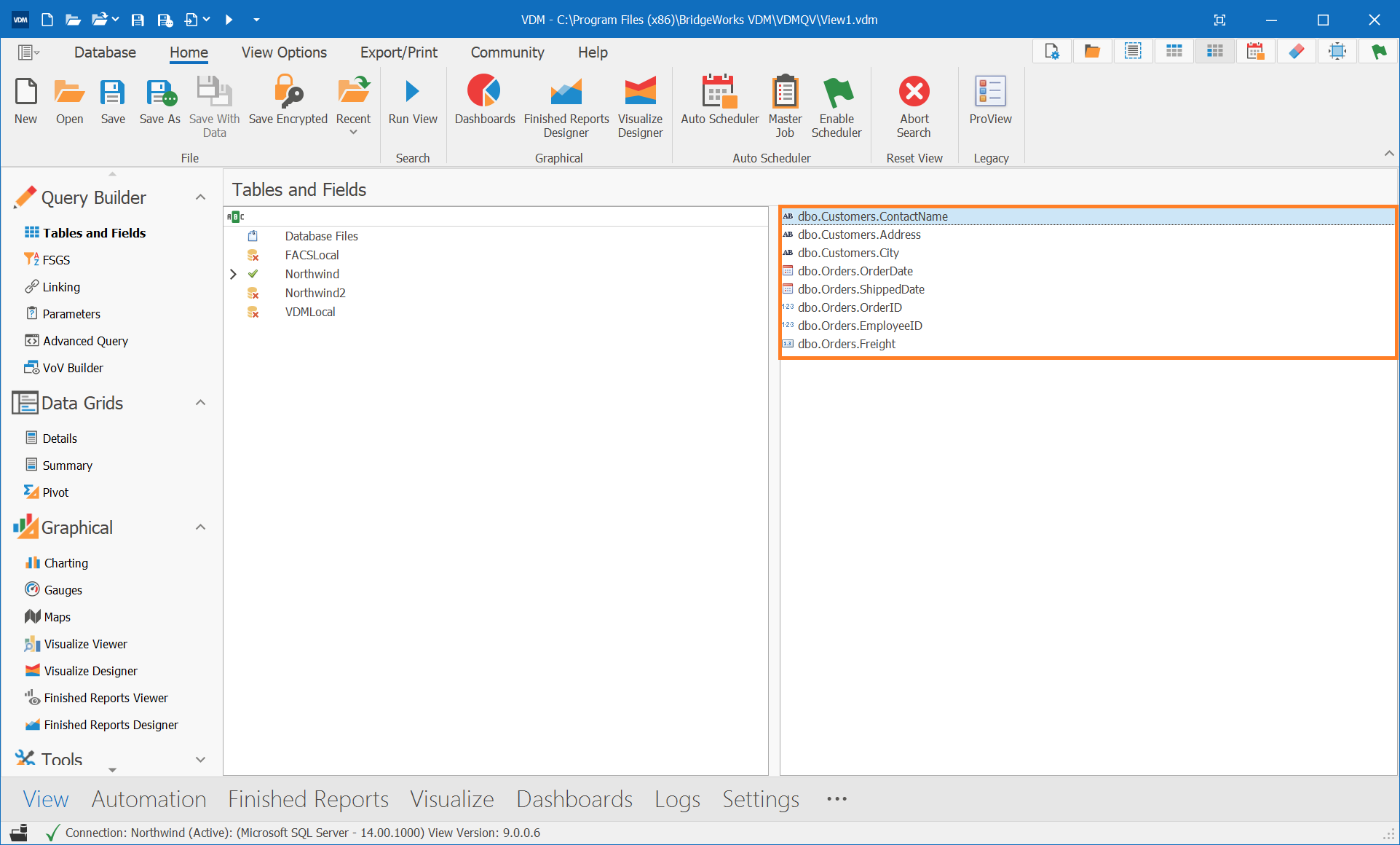Switch to the Settings bottom tab
Image resolution: width=1400 pixels, height=845 pixels.
coord(760,799)
